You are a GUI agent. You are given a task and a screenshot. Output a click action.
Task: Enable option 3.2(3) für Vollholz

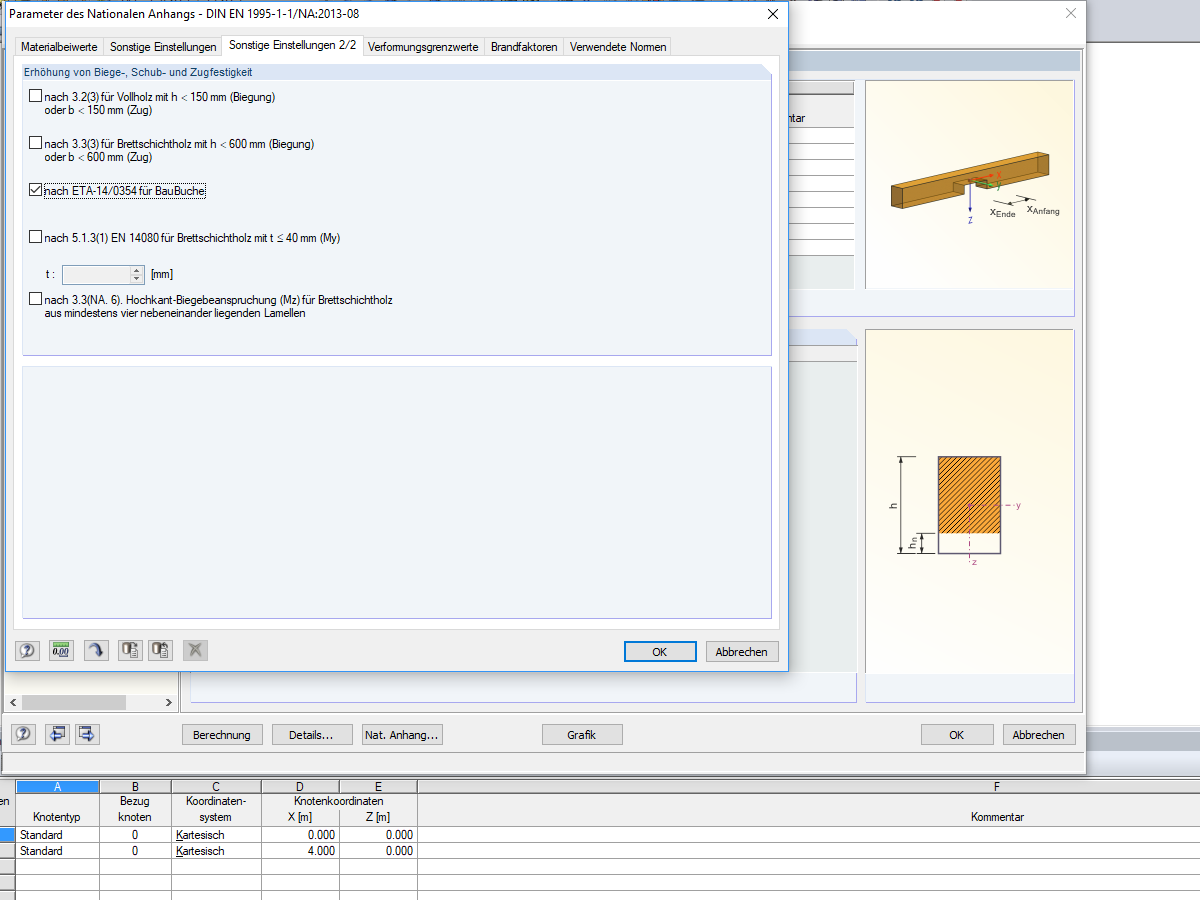click(x=36, y=97)
